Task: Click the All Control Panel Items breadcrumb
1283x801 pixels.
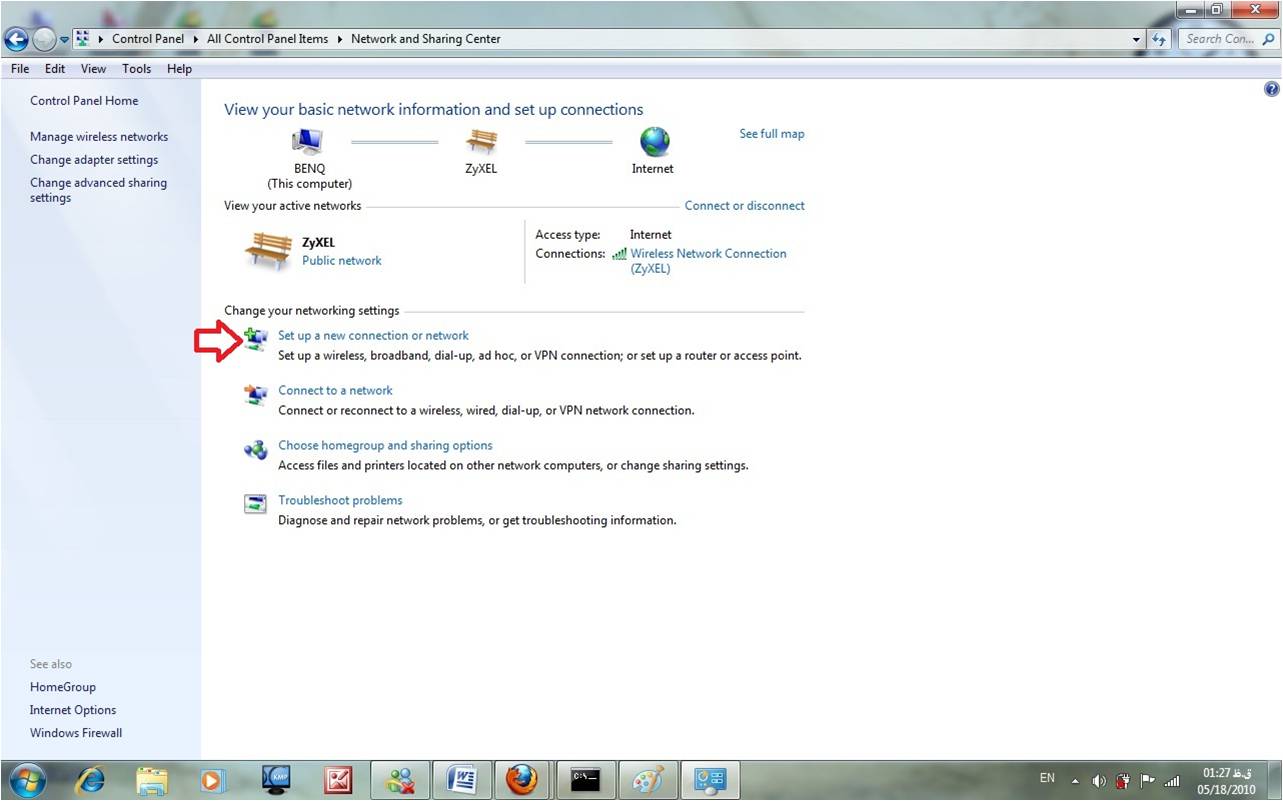Action: point(267,39)
